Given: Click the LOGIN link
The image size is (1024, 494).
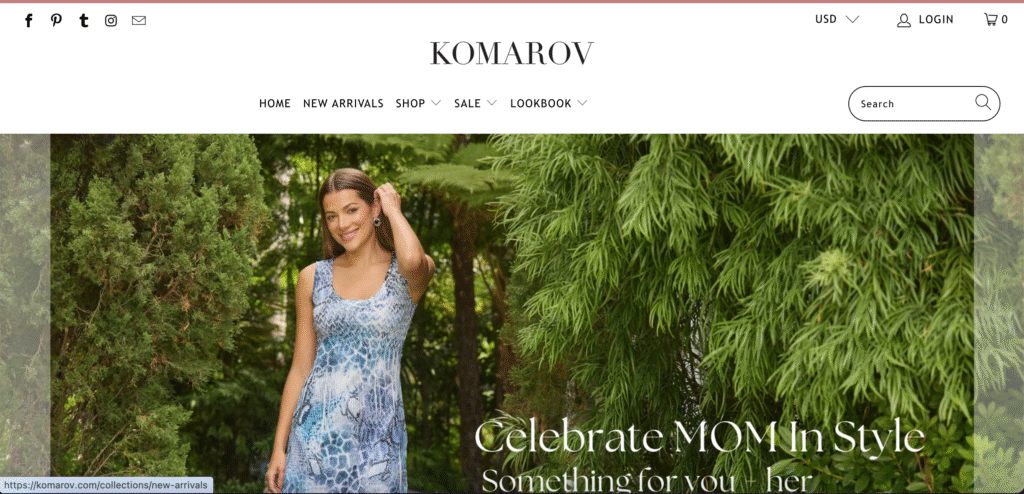Looking at the screenshot, I should click(936, 20).
